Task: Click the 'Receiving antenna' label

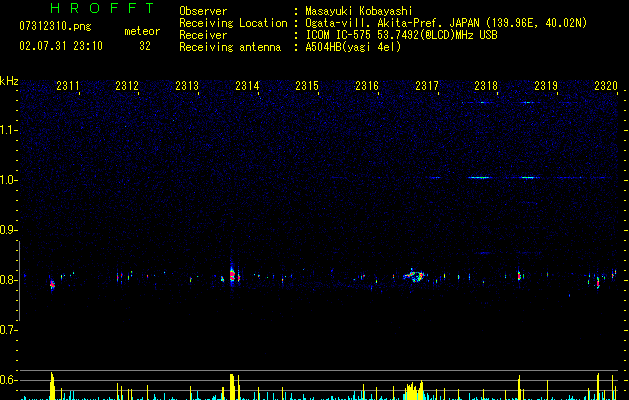Action: tap(230, 47)
